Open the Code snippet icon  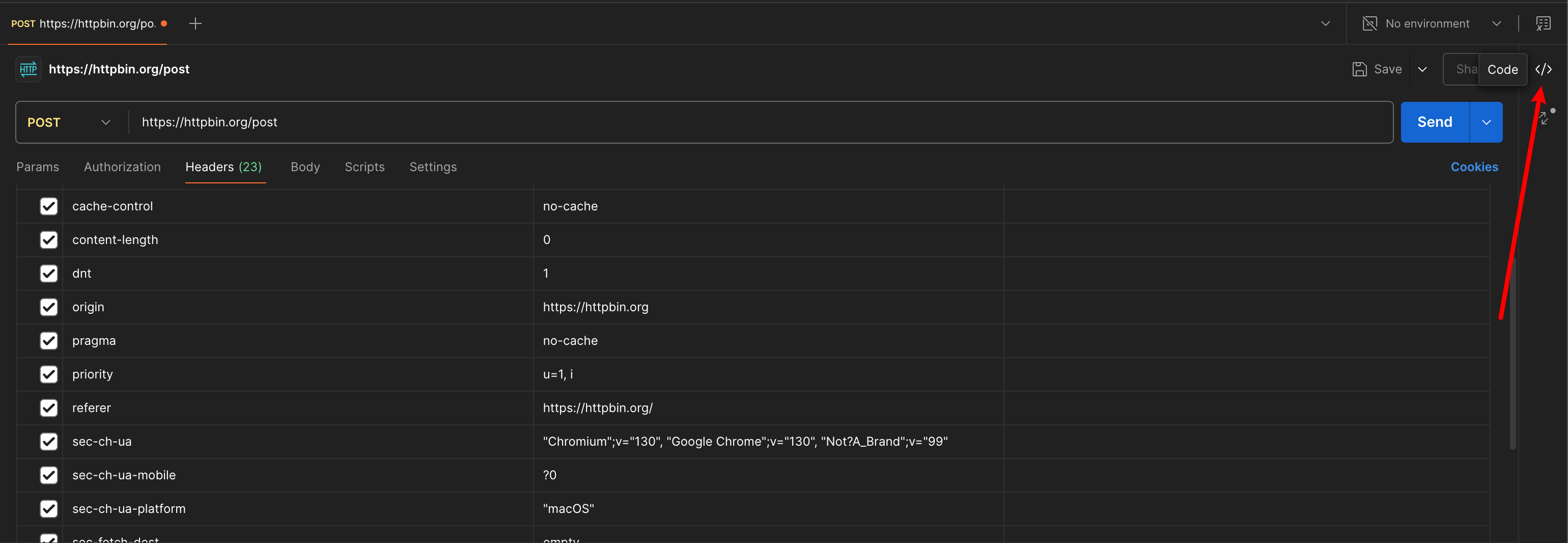[x=1543, y=69]
